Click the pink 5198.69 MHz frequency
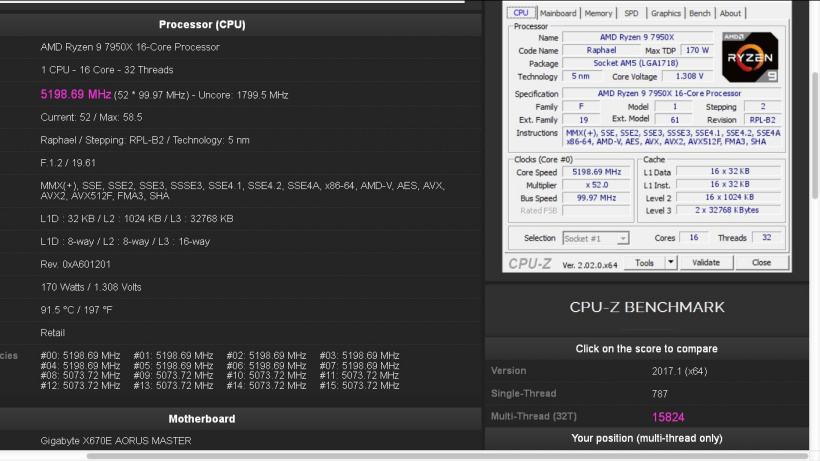The height and width of the screenshot is (461, 820). (x=76, y=95)
